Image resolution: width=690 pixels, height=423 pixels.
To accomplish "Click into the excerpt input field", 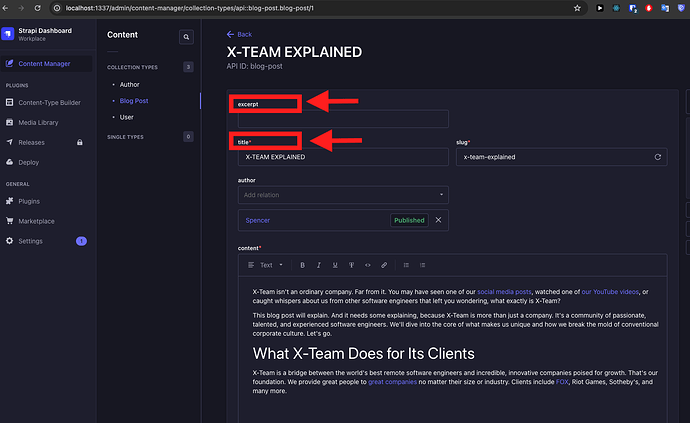I will point(343,119).
